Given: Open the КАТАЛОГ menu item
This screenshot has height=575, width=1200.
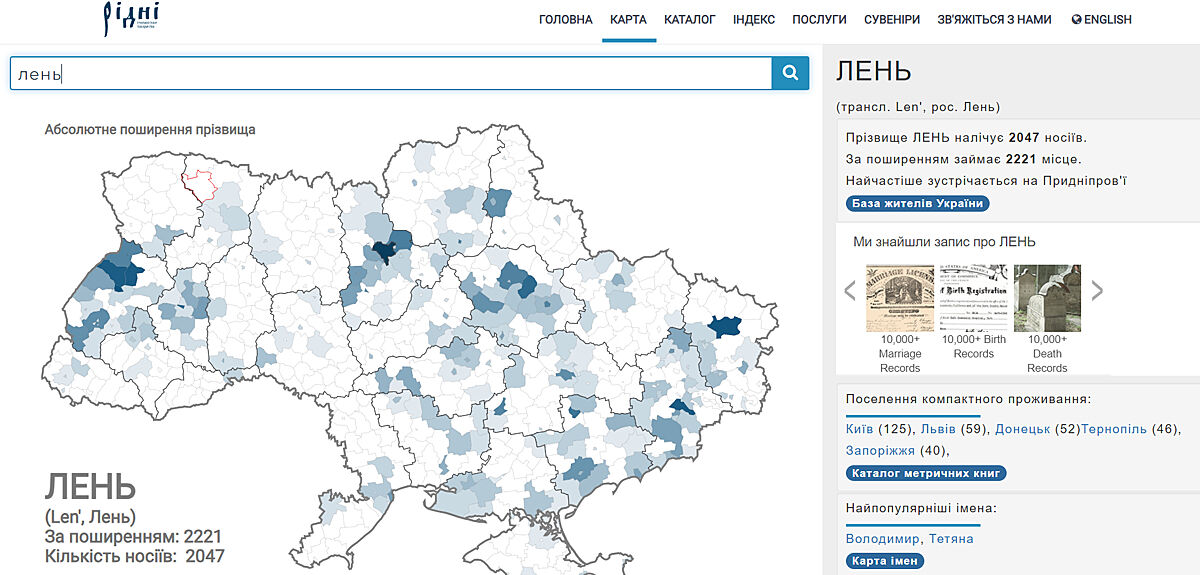Looking at the screenshot, I should tap(689, 19).
